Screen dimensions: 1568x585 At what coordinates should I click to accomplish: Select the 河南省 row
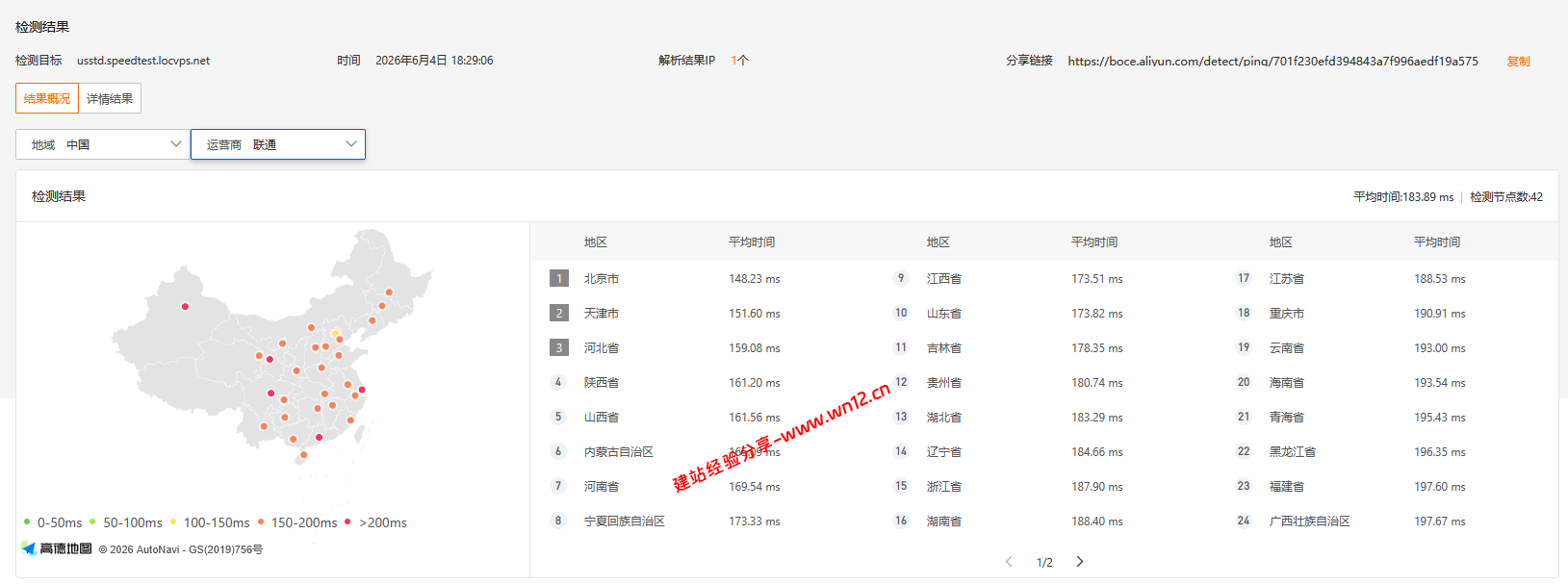click(702, 486)
